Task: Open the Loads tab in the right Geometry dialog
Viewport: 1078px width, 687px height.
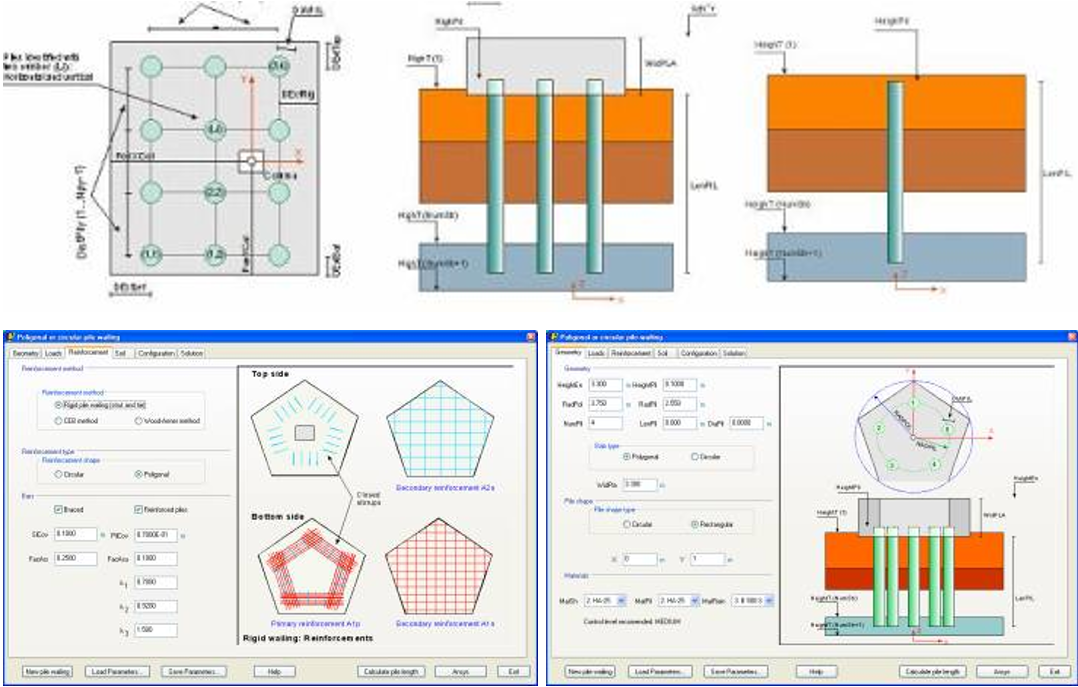Action: click(x=596, y=353)
